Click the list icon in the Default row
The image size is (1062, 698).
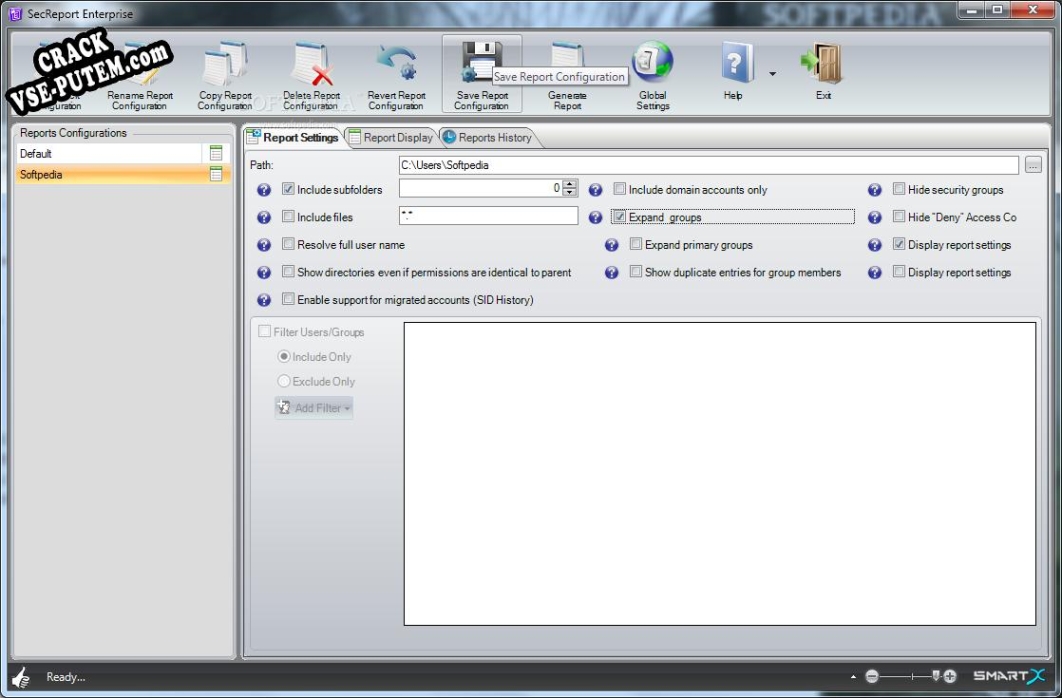click(x=216, y=153)
